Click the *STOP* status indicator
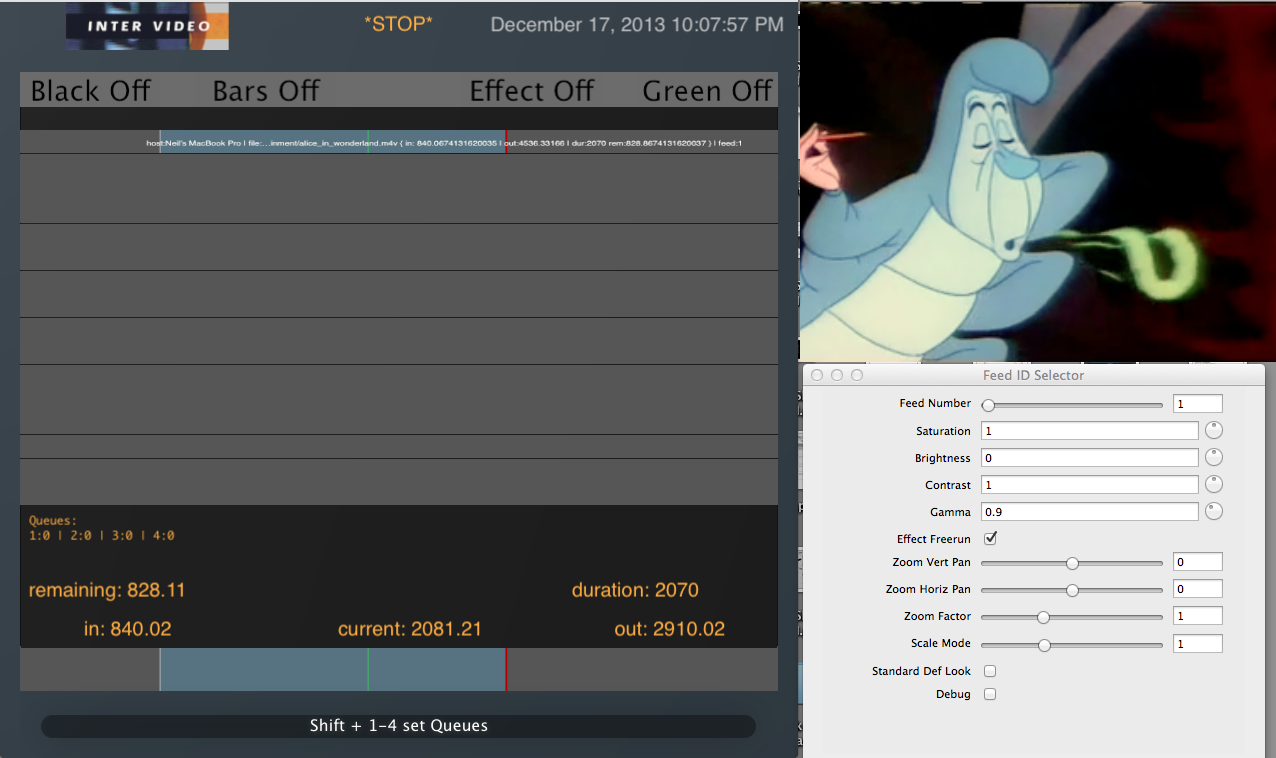Image resolution: width=1276 pixels, height=758 pixels. [399, 23]
